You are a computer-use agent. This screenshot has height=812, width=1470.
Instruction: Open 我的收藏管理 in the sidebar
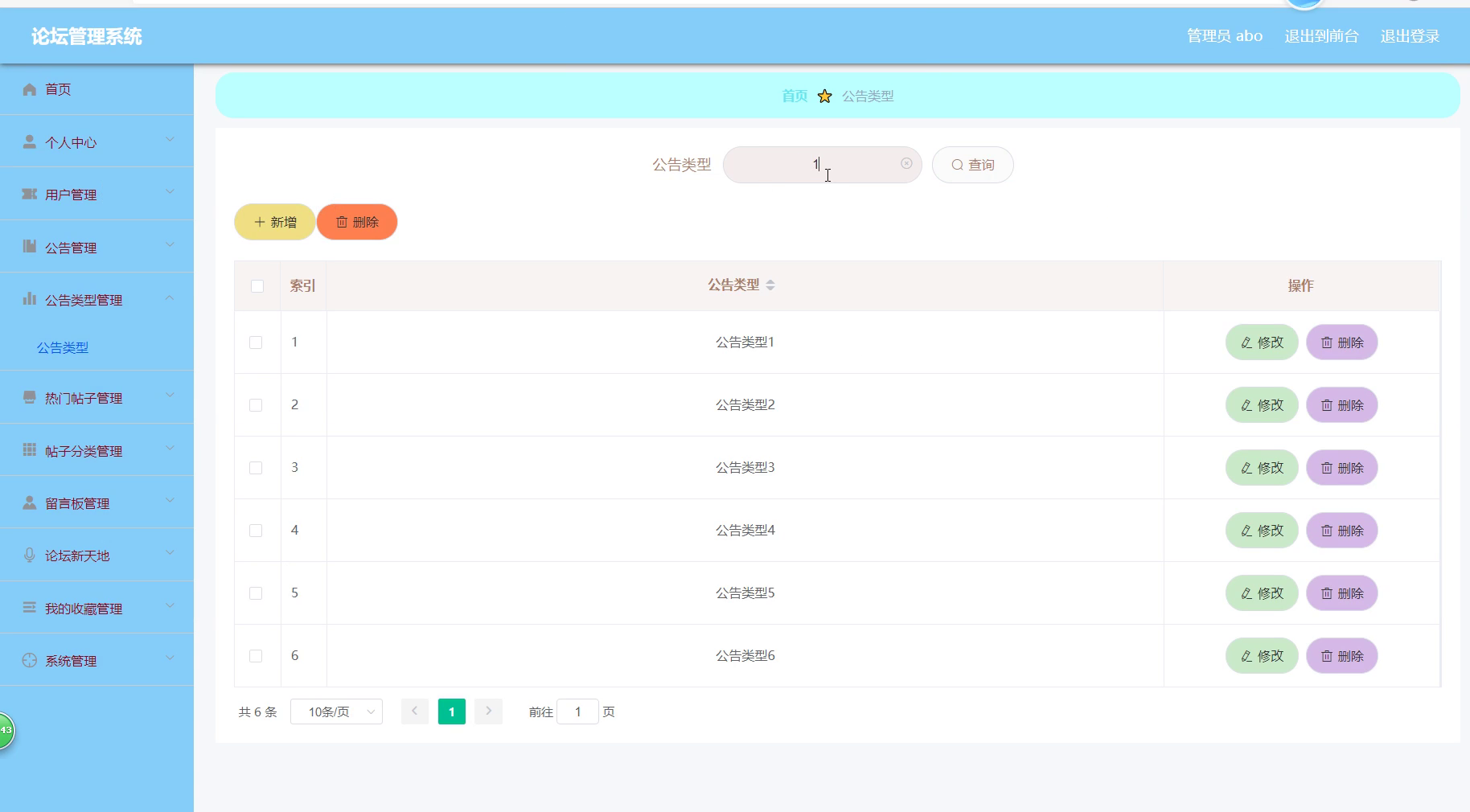96,609
